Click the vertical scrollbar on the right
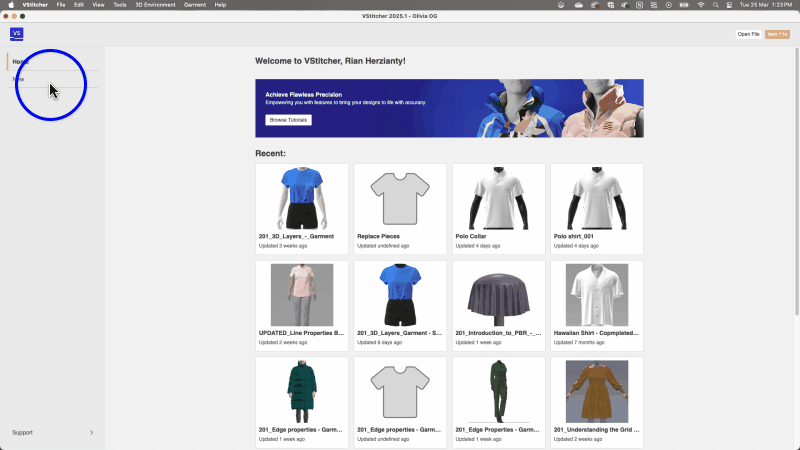Screen dimensions: 800x450 click(x=796, y=181)
